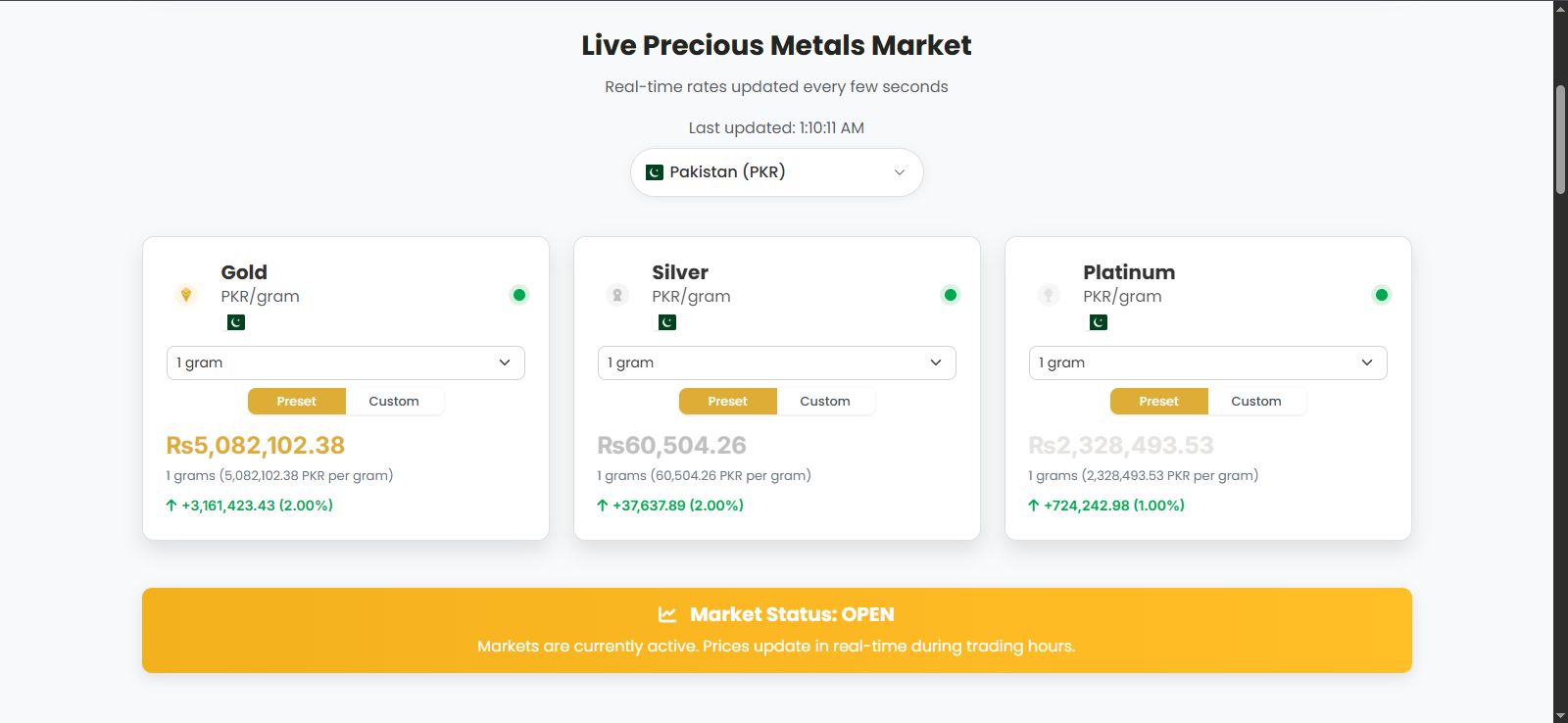The image size is (1568, 723).
Task: Switch Silver card to Custom mode
Action: 825,402
